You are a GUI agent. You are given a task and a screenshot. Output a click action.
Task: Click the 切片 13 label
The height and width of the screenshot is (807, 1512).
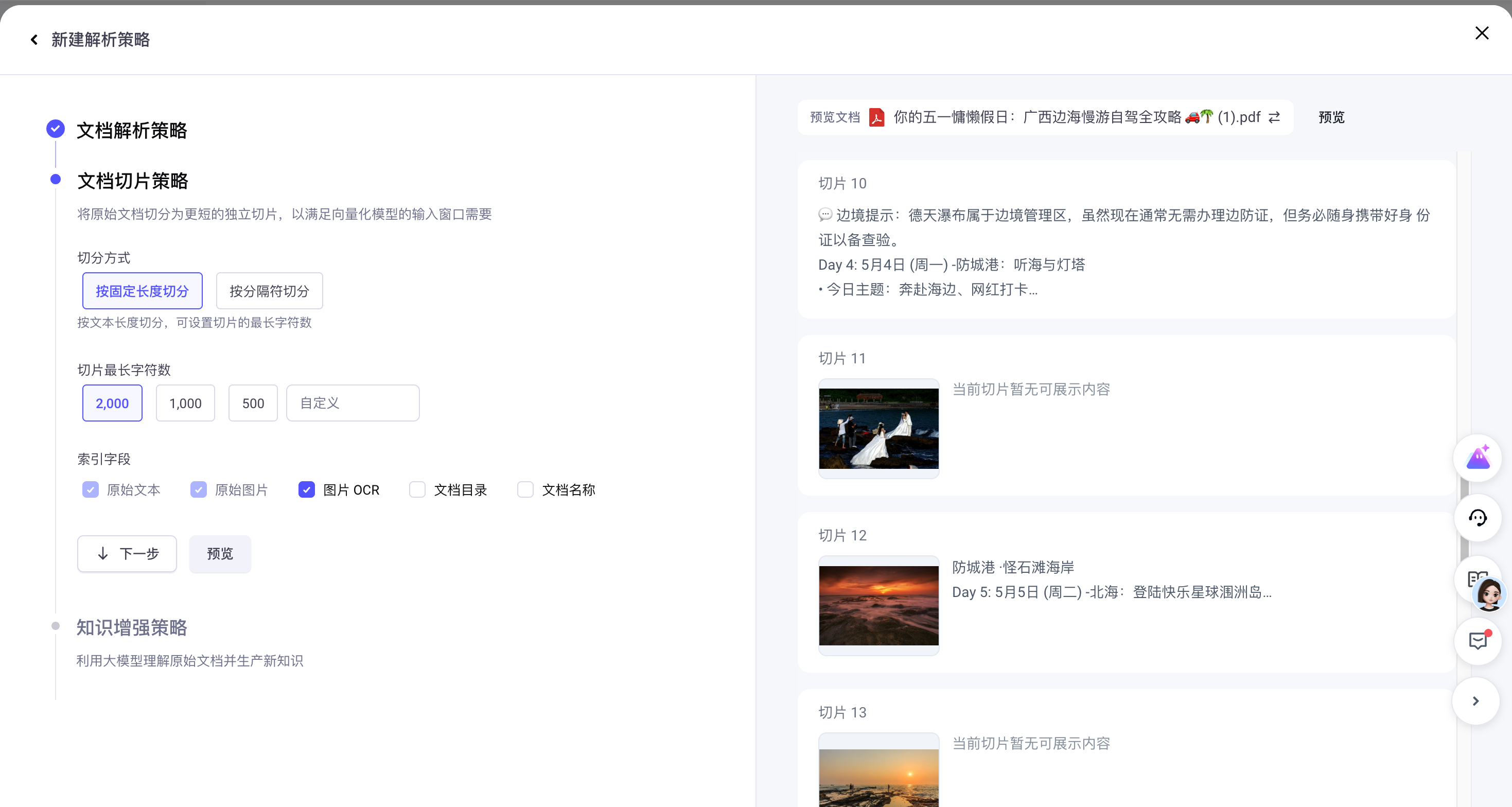click(842, 712)
